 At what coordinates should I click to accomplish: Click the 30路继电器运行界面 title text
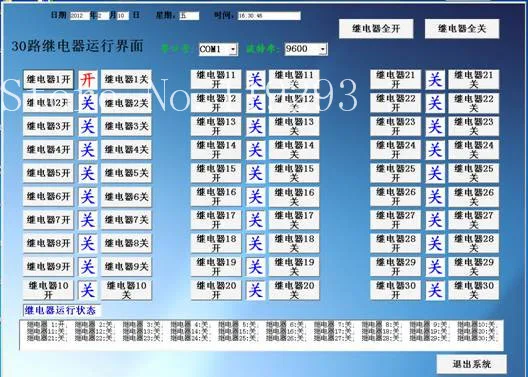pos(77,46)
